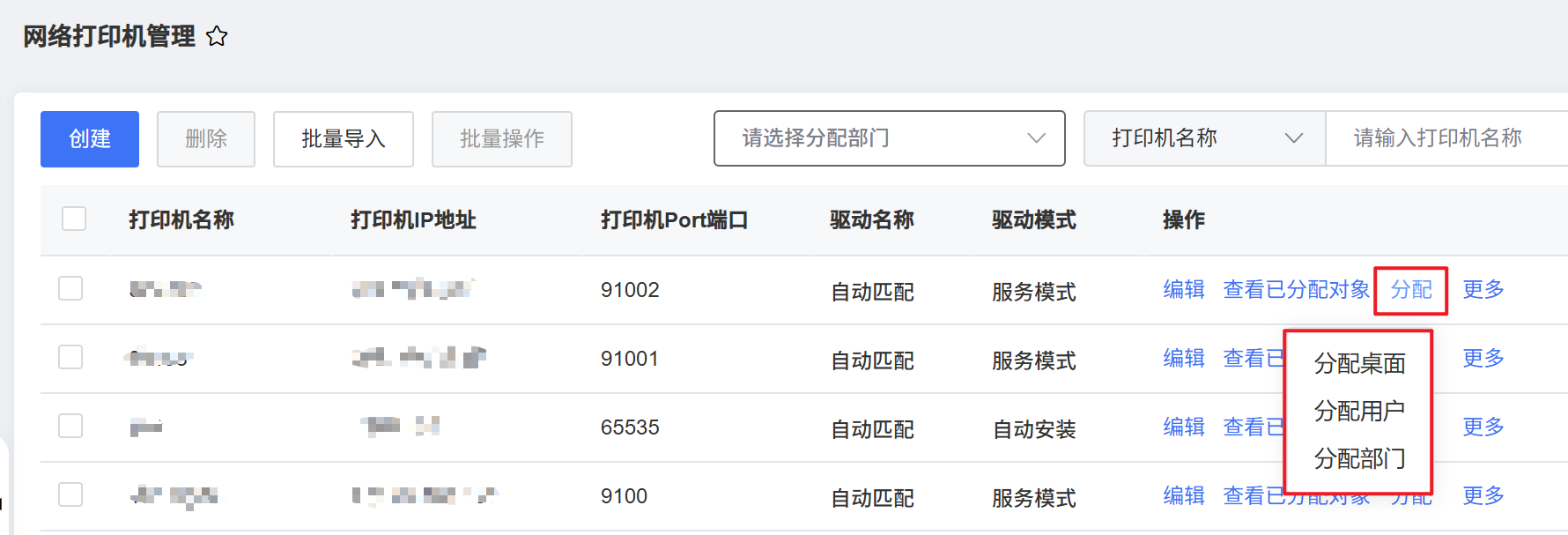The height and width of the screenshot is (535, 1568).
Task: Check the row with port 91001
Action: pos(70,357)
